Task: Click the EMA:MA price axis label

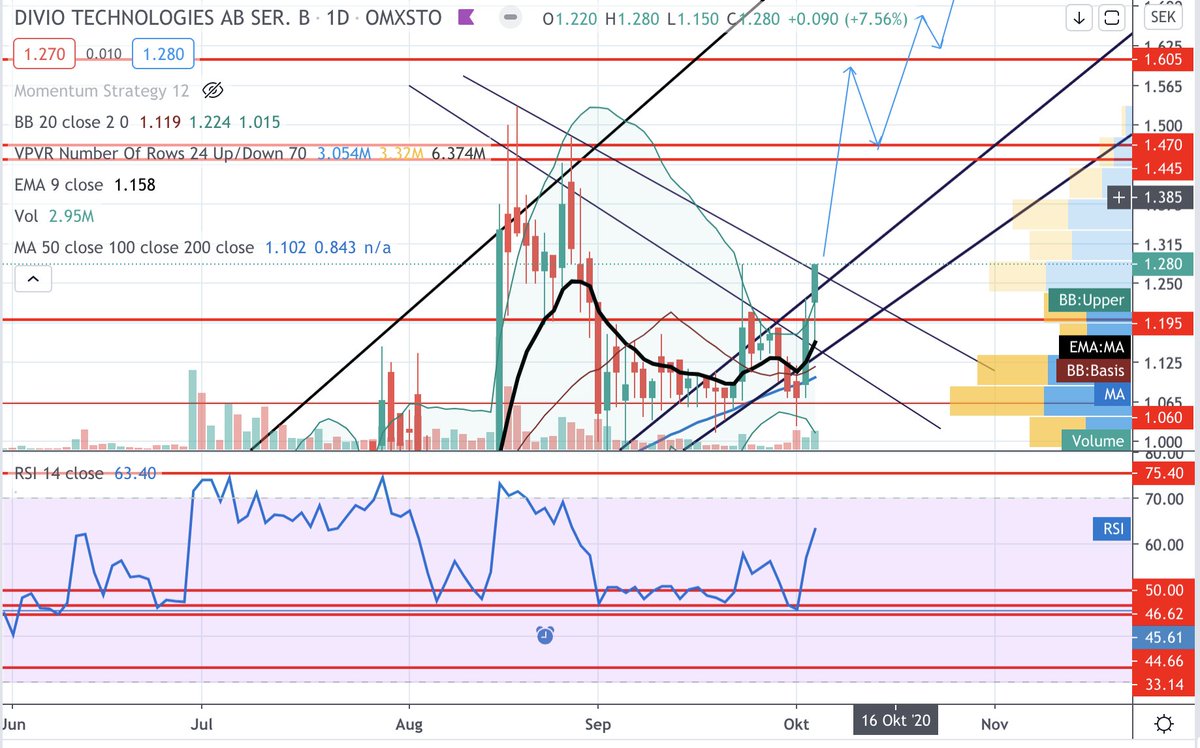Action: (1093, 347)
